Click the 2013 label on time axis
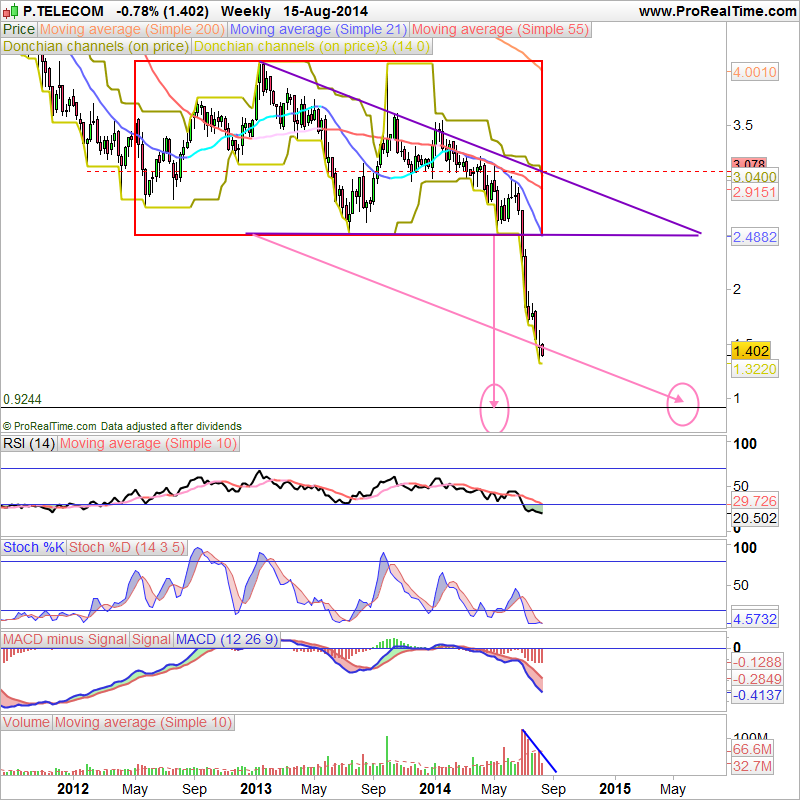This screenshot has height=800, width=800. 256,789
